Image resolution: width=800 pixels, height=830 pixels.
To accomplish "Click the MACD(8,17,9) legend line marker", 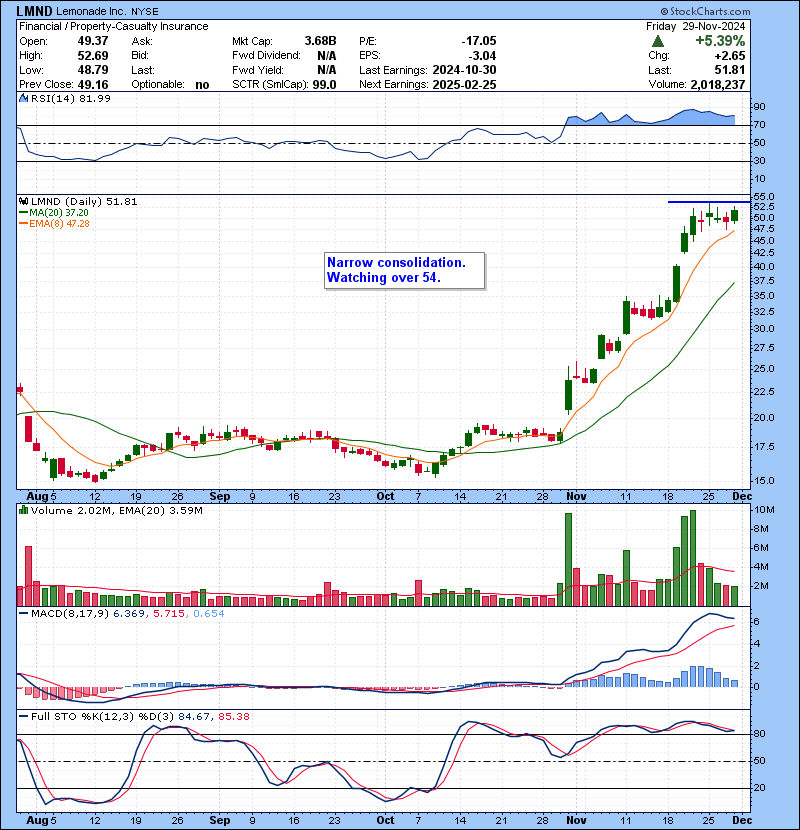I will 23,614.
